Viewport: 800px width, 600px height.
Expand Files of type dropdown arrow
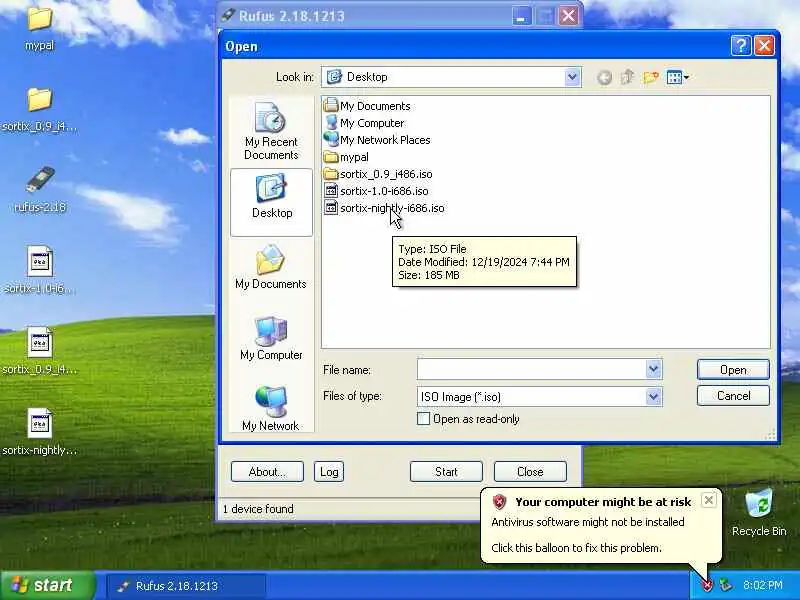click(x=653, y=396)
